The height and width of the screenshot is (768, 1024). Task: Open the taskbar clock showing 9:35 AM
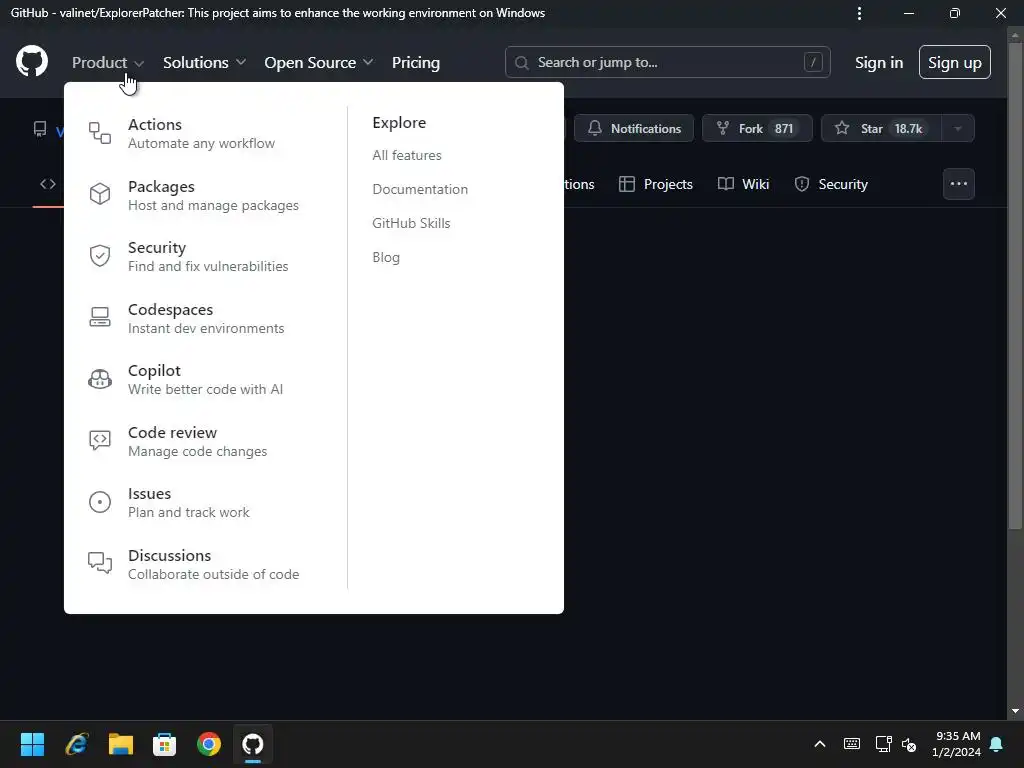click(957, 744)
